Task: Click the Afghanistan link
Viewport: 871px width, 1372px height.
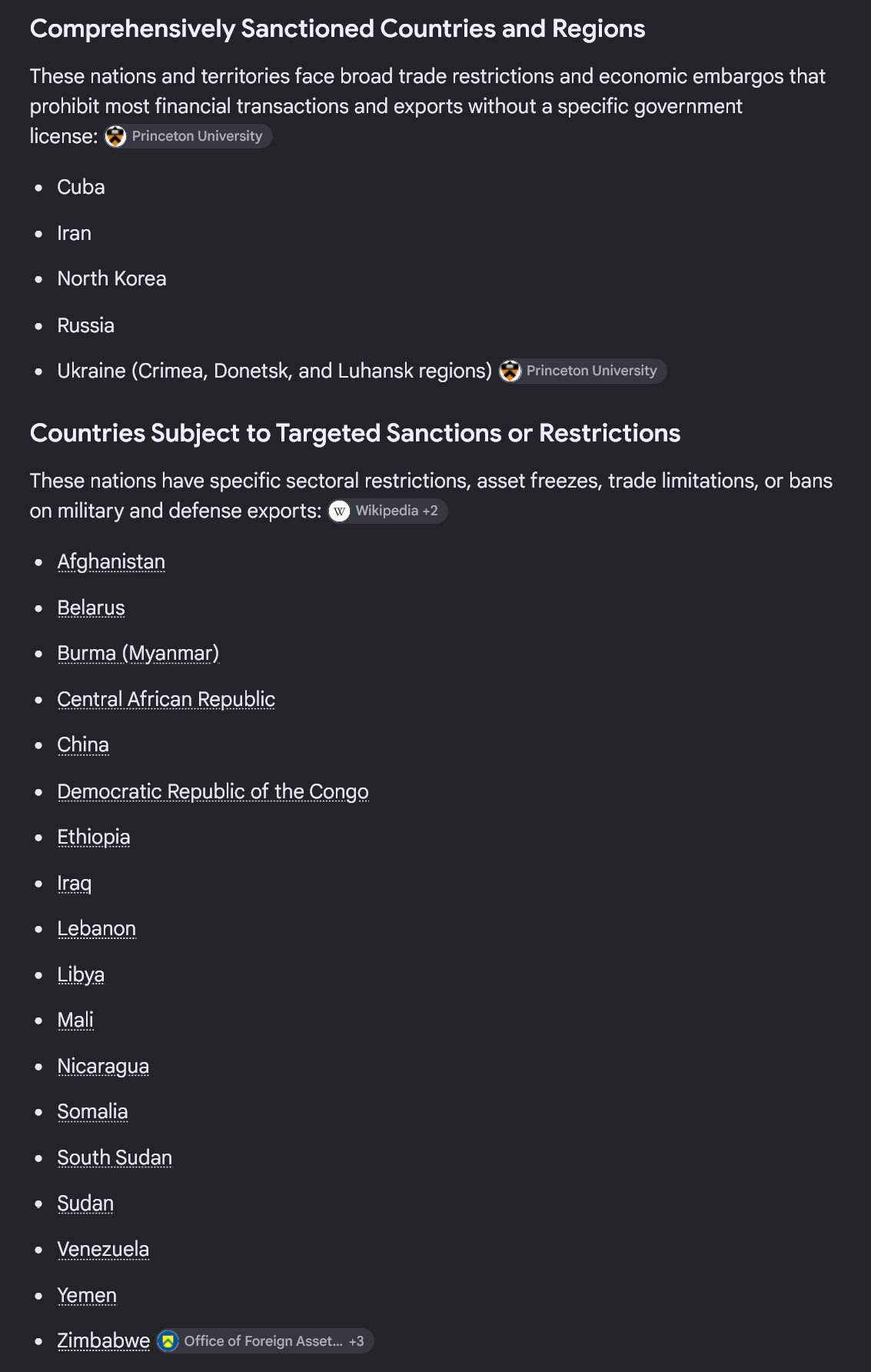Action: tap(111, 561)
